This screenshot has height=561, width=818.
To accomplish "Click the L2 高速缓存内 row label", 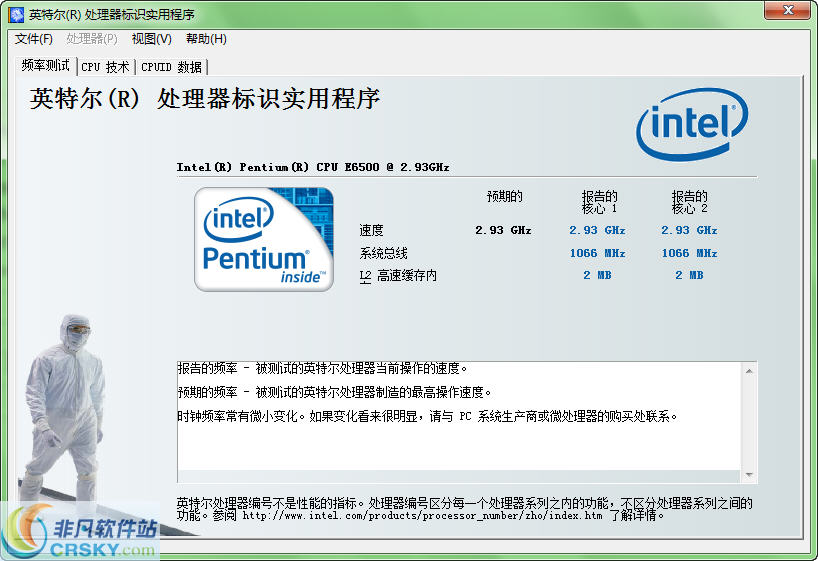I will pos(398,276).
